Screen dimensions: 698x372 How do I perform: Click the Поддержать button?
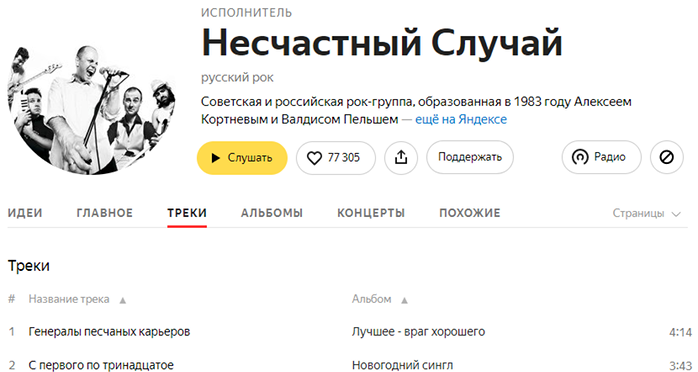tap(470, 157)
